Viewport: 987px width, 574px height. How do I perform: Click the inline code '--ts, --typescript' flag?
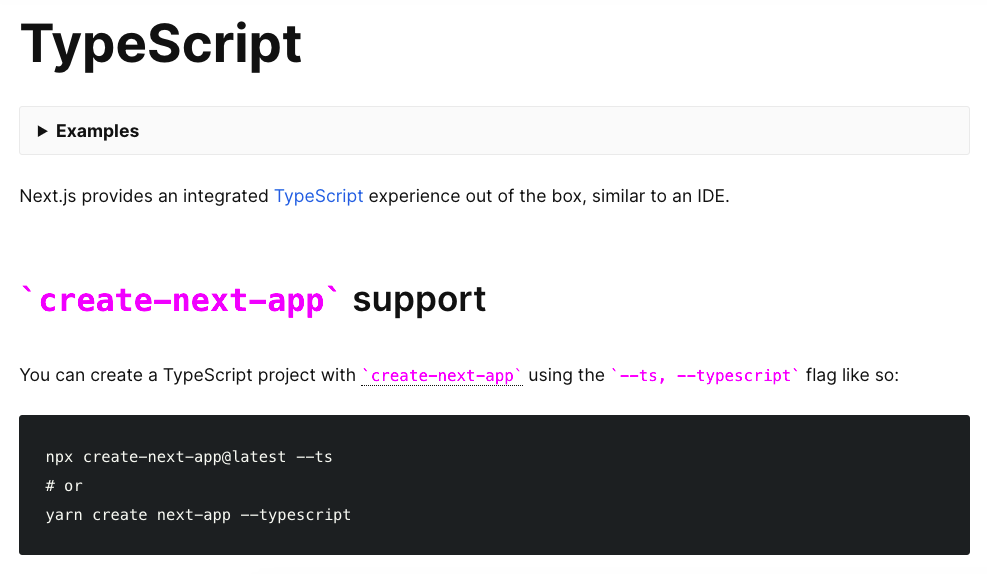click(x=705, y=375)
